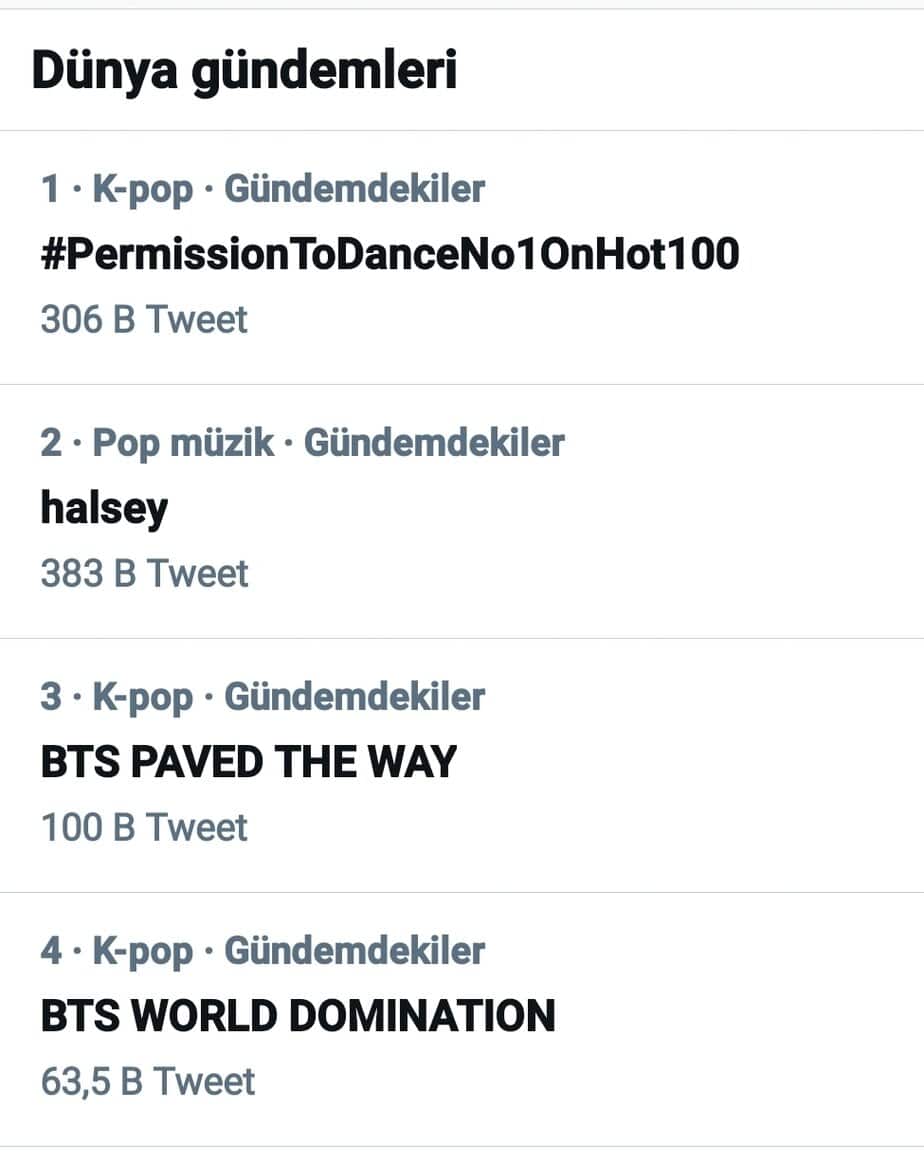The width and height of the screenshot is (924, 1163).
Task: Click the "Dünya gündemleri" heading
Action: pos(244,71)
